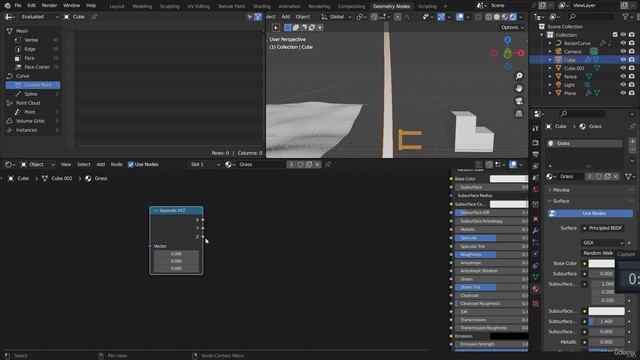Expand the BezierCurve outliner item
Viewport: 640px width, 360px height.
click(x=550, y=43)
